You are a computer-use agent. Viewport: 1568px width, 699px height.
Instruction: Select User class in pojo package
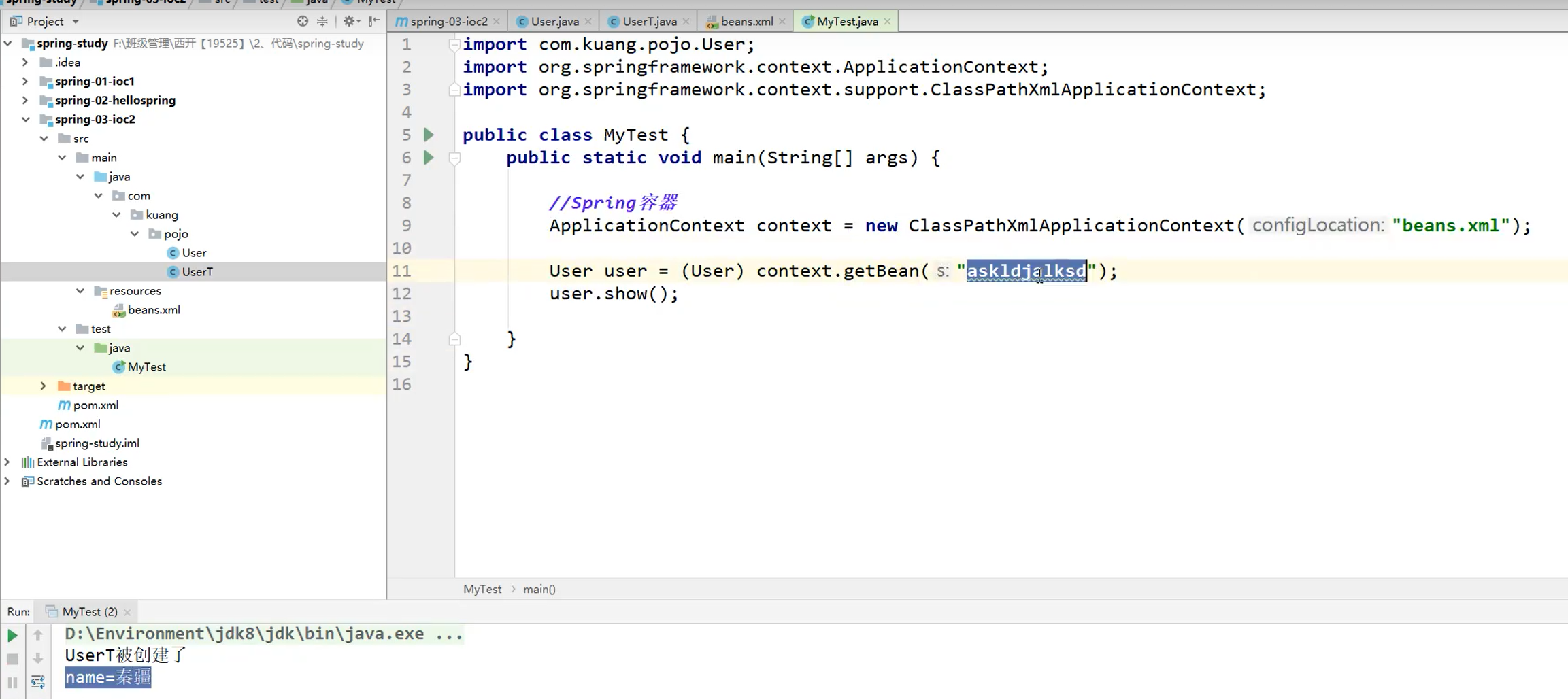pyautogui.click(x=194, y=252)
